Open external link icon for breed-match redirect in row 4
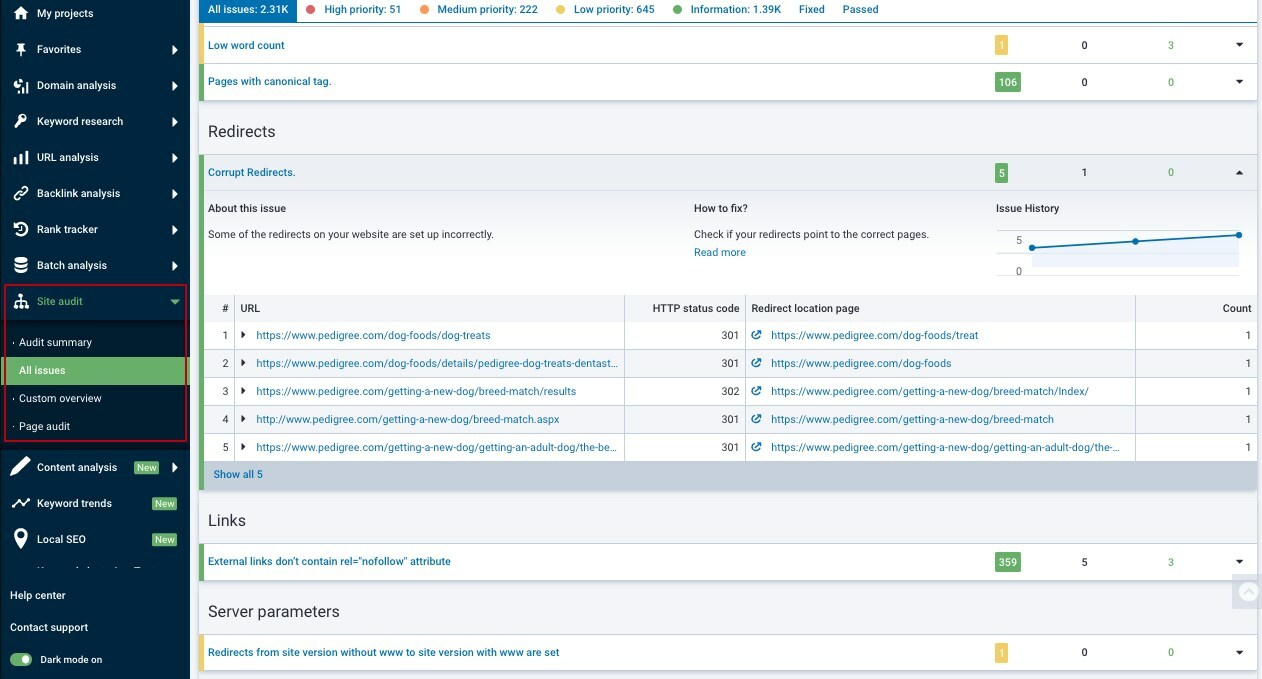 (757, 419)
